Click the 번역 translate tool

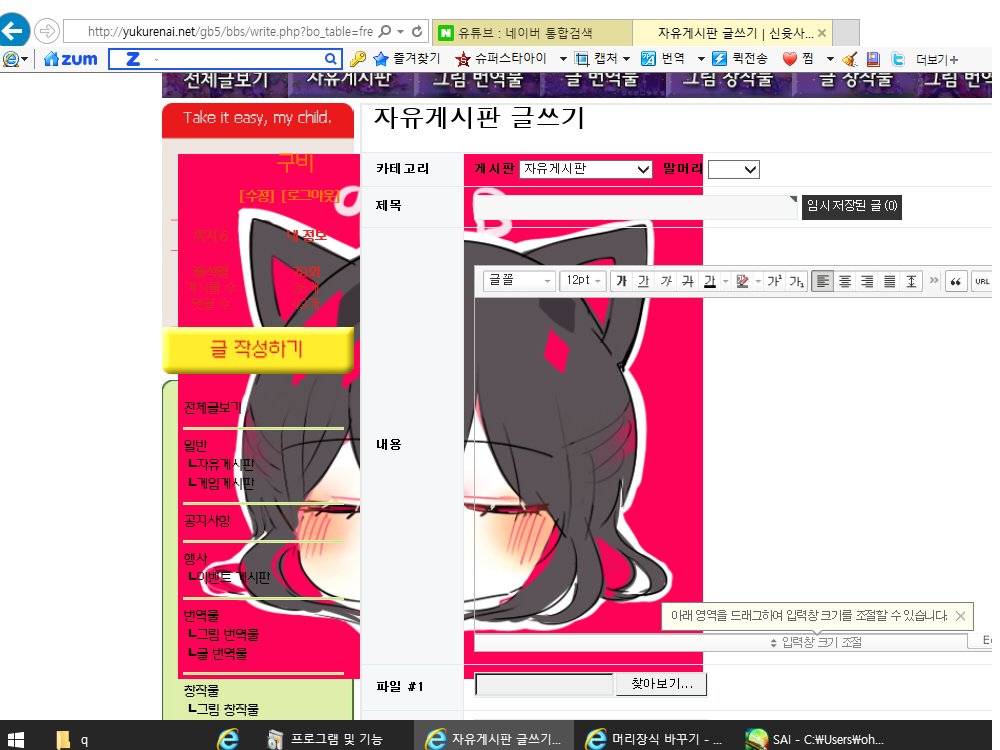point(663,59)
